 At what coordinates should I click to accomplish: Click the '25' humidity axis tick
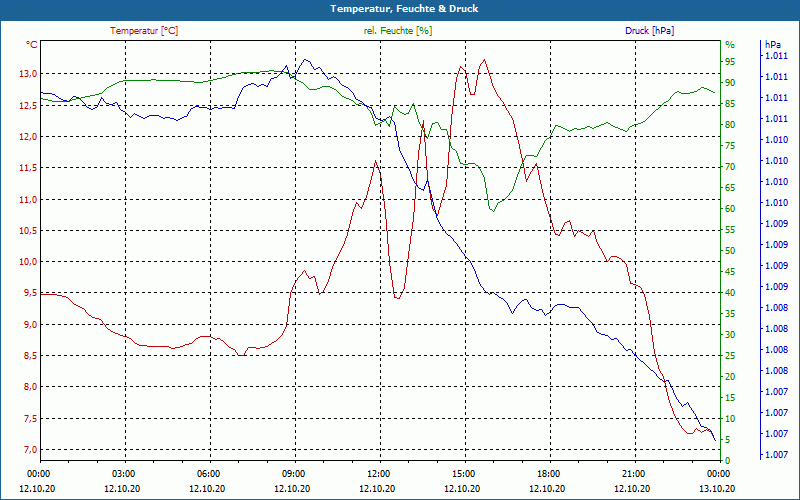tap(730, 356)
